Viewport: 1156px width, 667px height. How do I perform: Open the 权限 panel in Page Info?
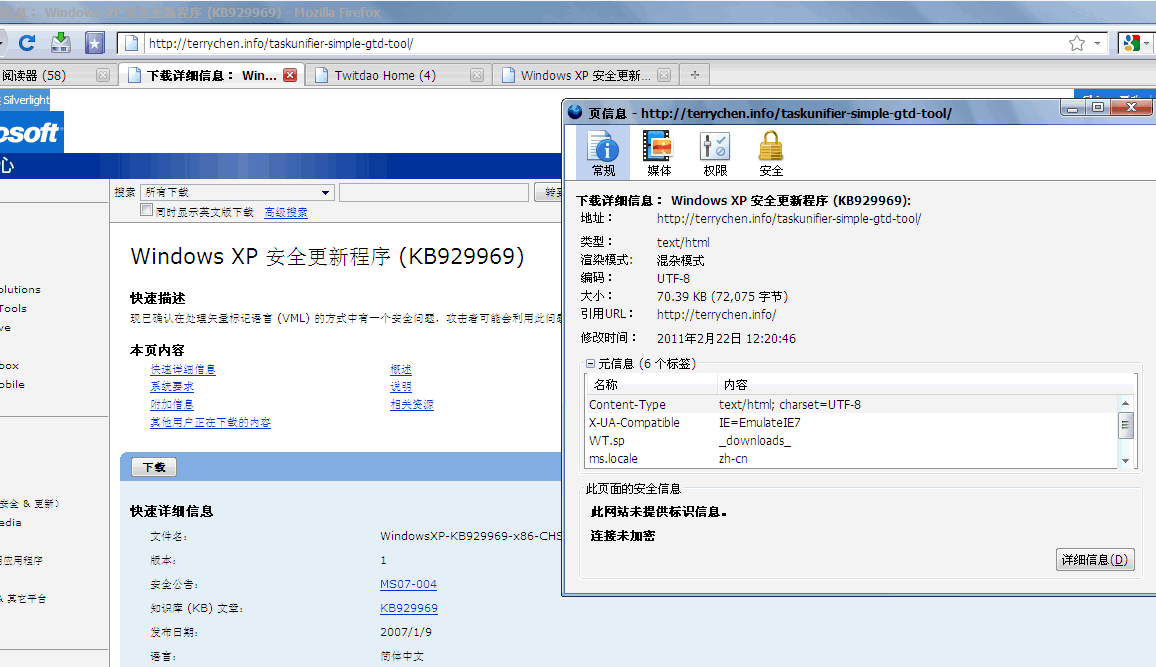coord(714,153)
